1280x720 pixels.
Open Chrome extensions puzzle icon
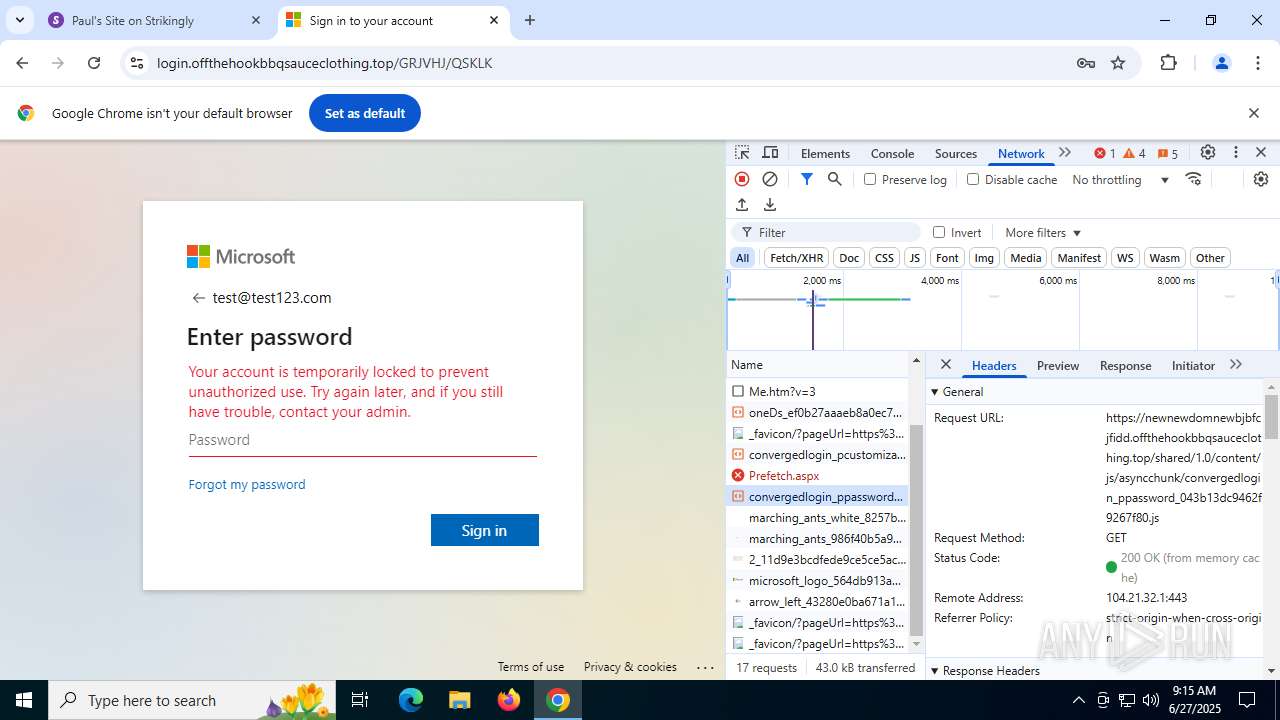(x=1168, y=63)
